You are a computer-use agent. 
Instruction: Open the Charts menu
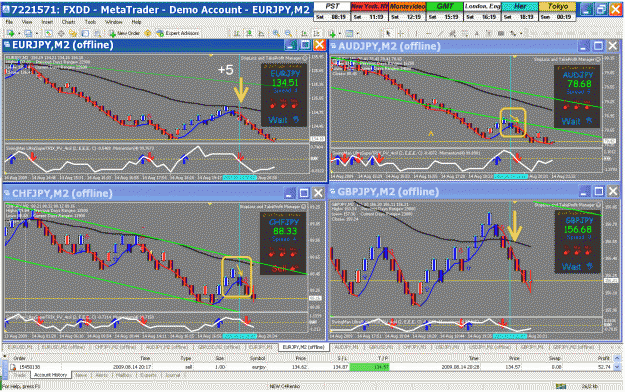(69, 22)
